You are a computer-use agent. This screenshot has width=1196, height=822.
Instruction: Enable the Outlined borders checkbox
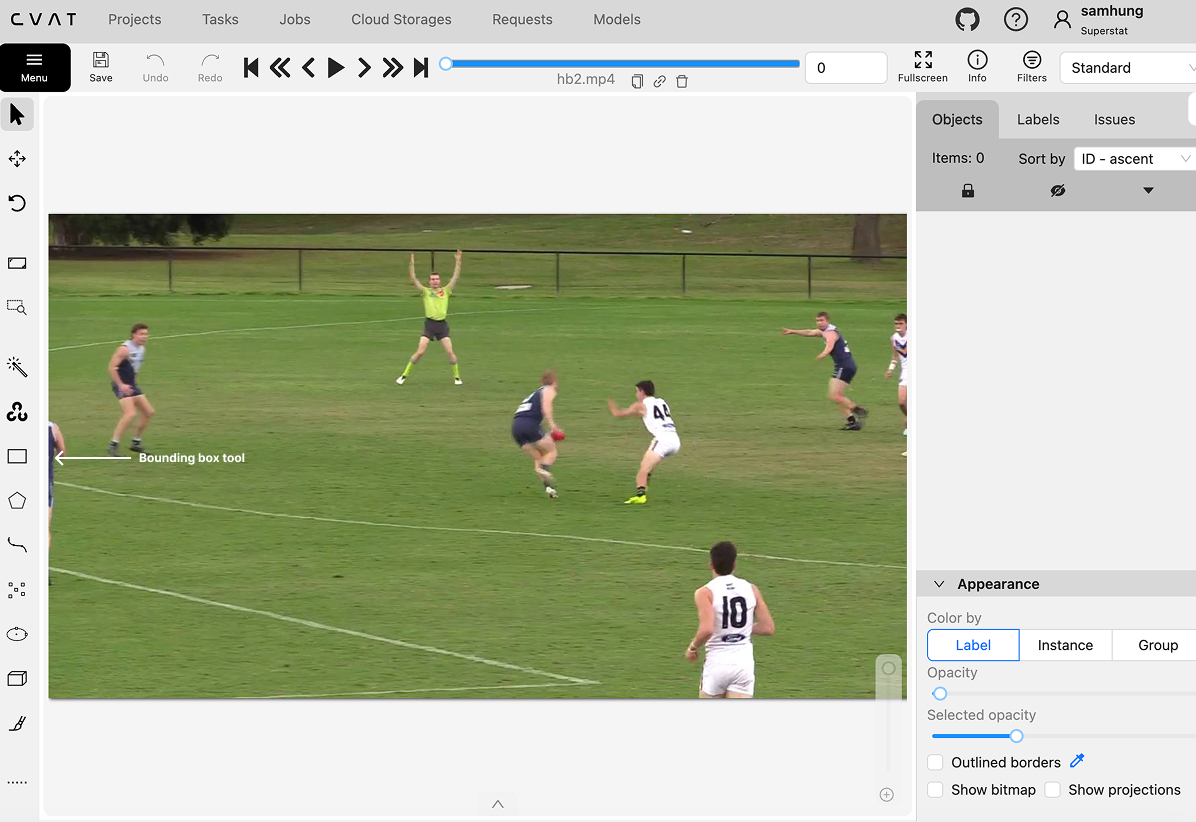tap(935, 762)
